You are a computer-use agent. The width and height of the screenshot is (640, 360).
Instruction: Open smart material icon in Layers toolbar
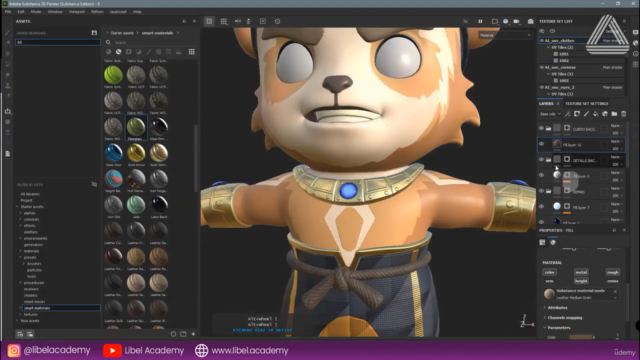click(x=605, y=114)
